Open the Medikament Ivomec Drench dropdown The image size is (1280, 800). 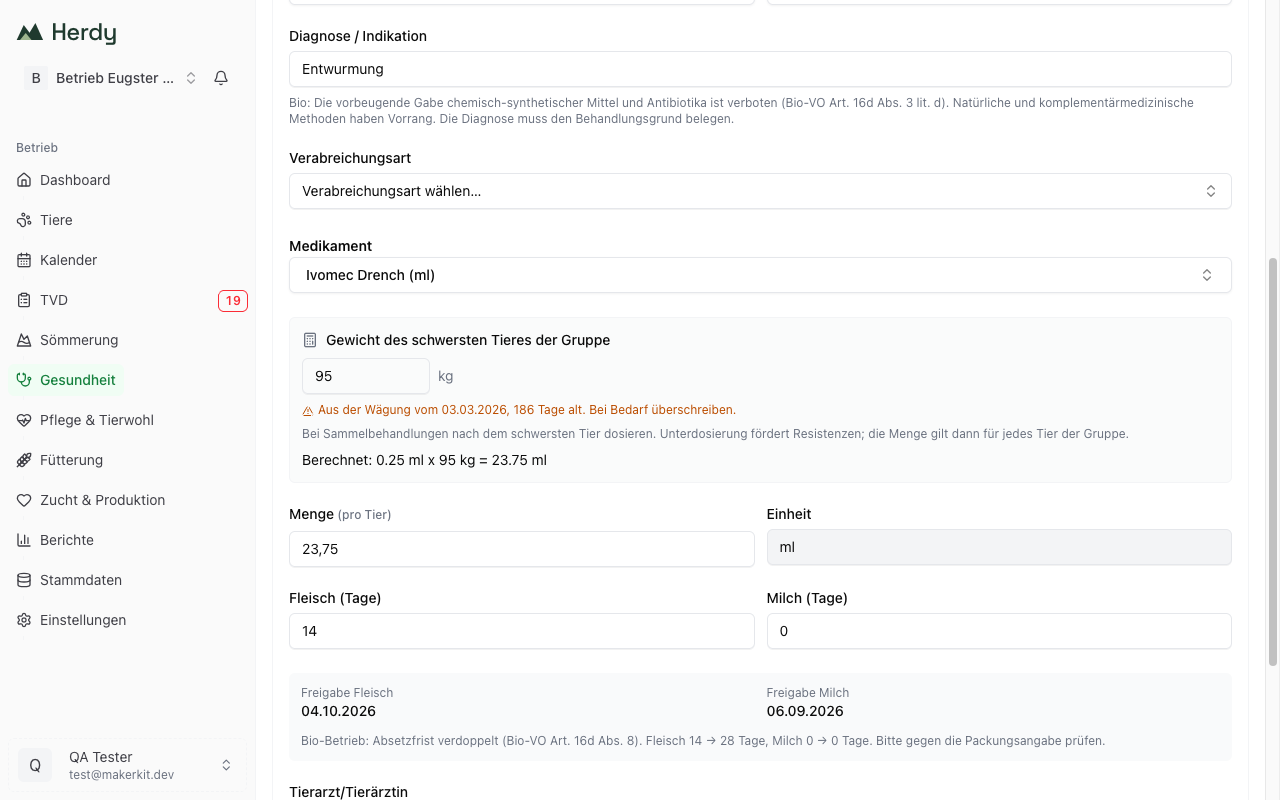pos(760,275)
